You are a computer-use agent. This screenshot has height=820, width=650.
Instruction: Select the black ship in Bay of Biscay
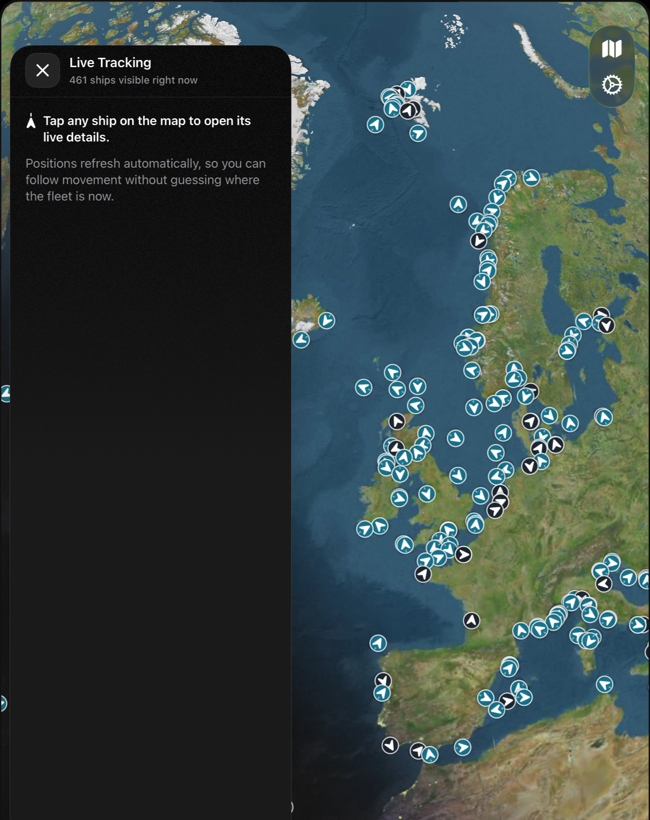pos(471,620)
